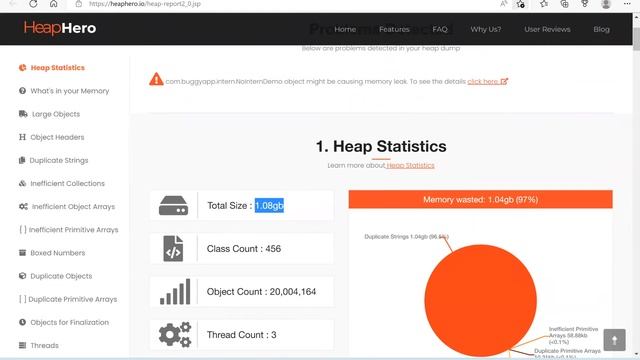Image resolution: width=640 pixels, height=360 pixels.
Task: Click the Memory wasted orange banner
Action: [480, 199]
